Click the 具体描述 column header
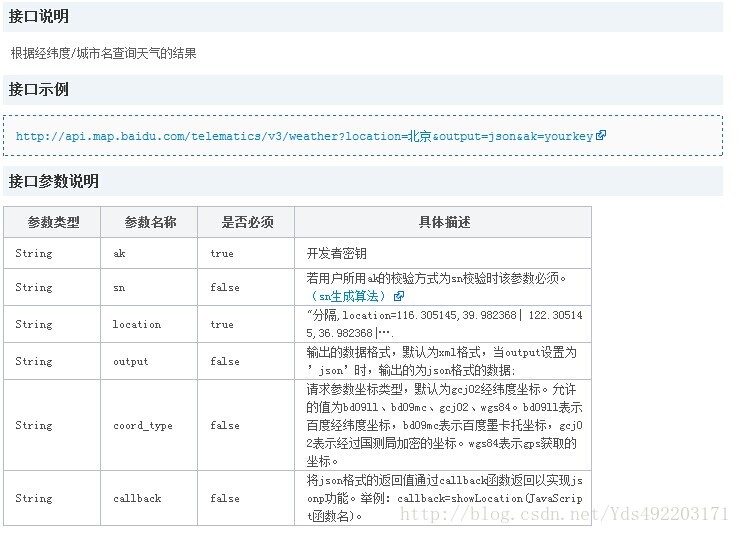Viewport: 741px width, 534px height. click(444, 222)
